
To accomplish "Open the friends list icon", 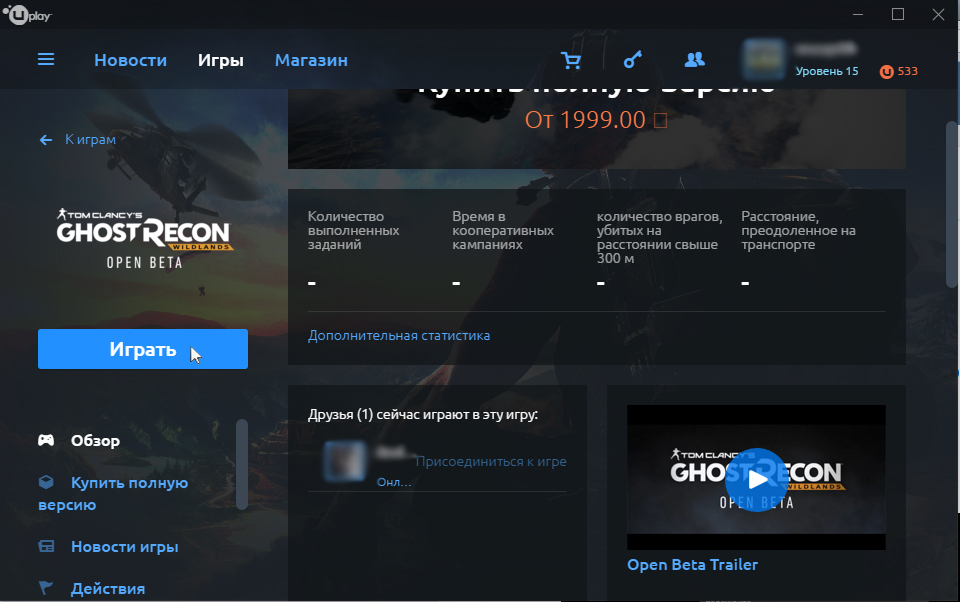I will [x=694, y=59].
